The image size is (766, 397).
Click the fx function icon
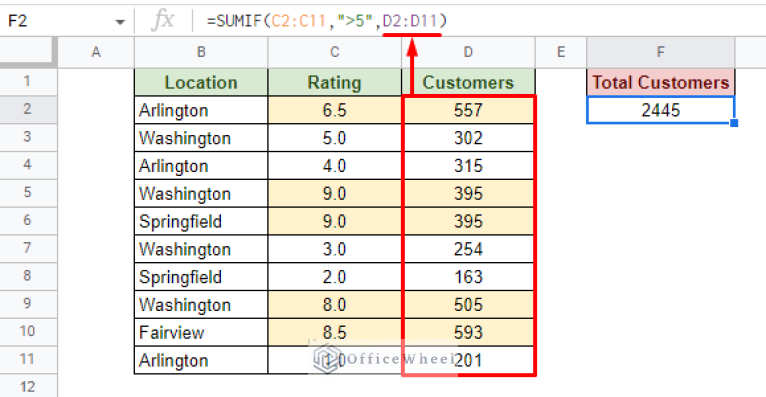(x=162, y=21)
